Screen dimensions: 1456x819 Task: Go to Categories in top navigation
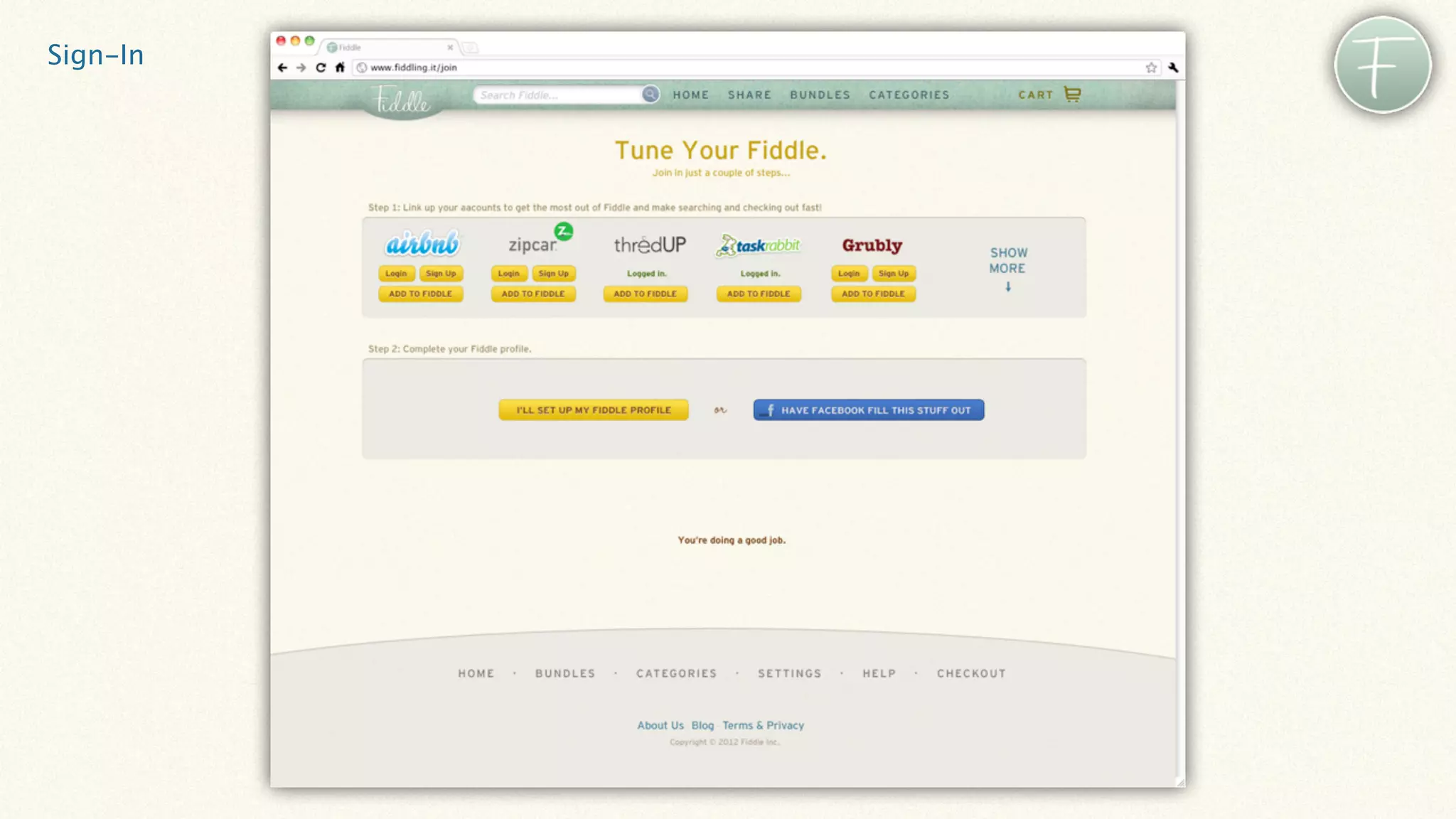[909, 95]
